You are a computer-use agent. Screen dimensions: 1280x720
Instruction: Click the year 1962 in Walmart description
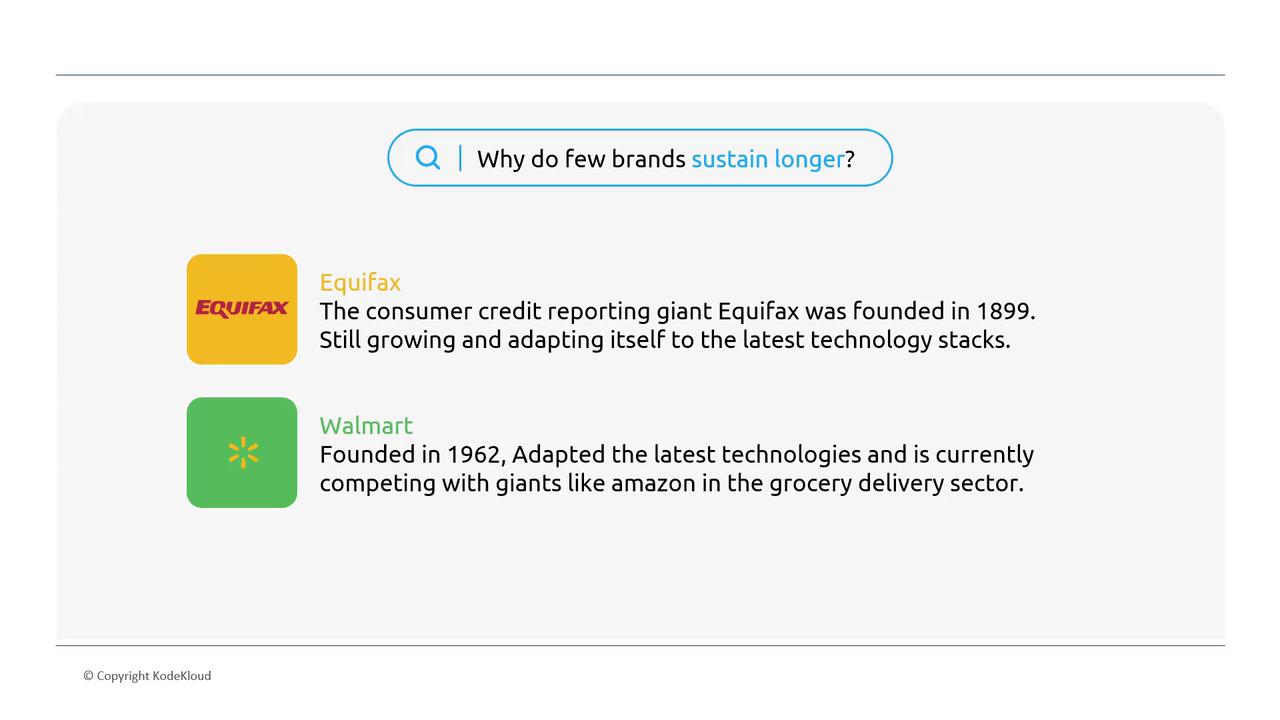tap(477, 454)
